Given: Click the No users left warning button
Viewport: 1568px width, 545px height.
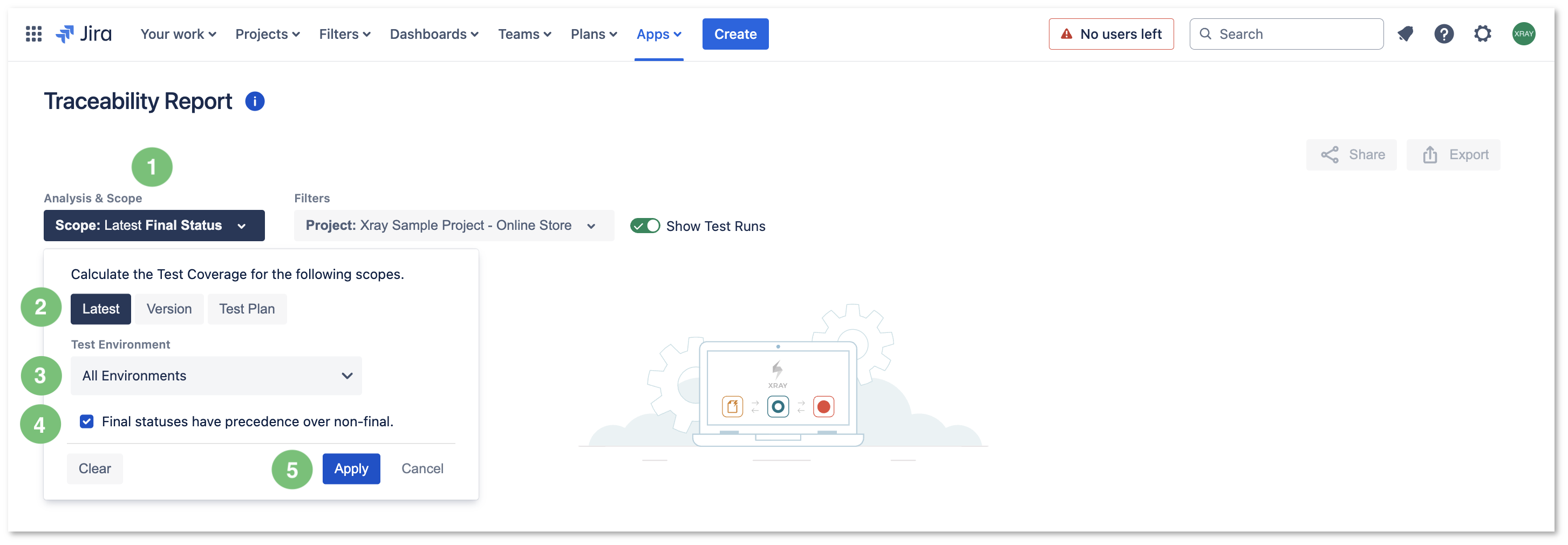Looking at the screenshot, I should pos(1111,34).
